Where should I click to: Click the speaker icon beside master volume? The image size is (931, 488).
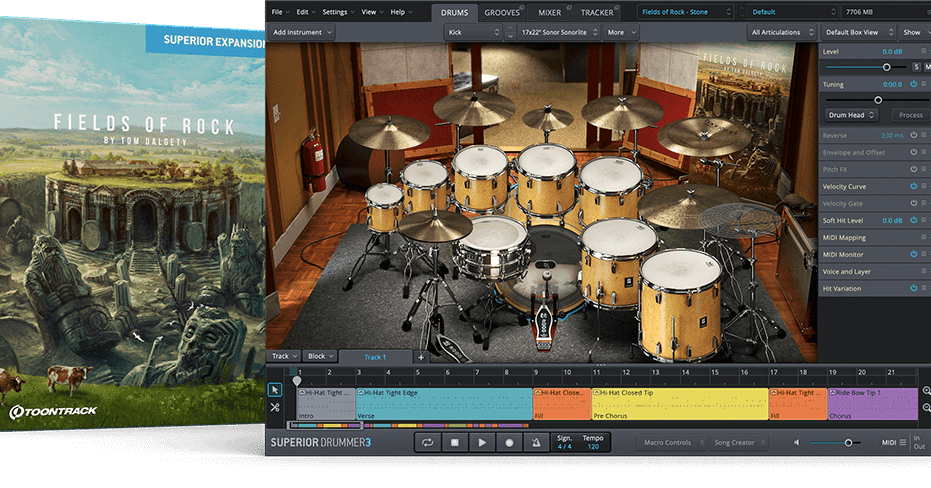797,442
